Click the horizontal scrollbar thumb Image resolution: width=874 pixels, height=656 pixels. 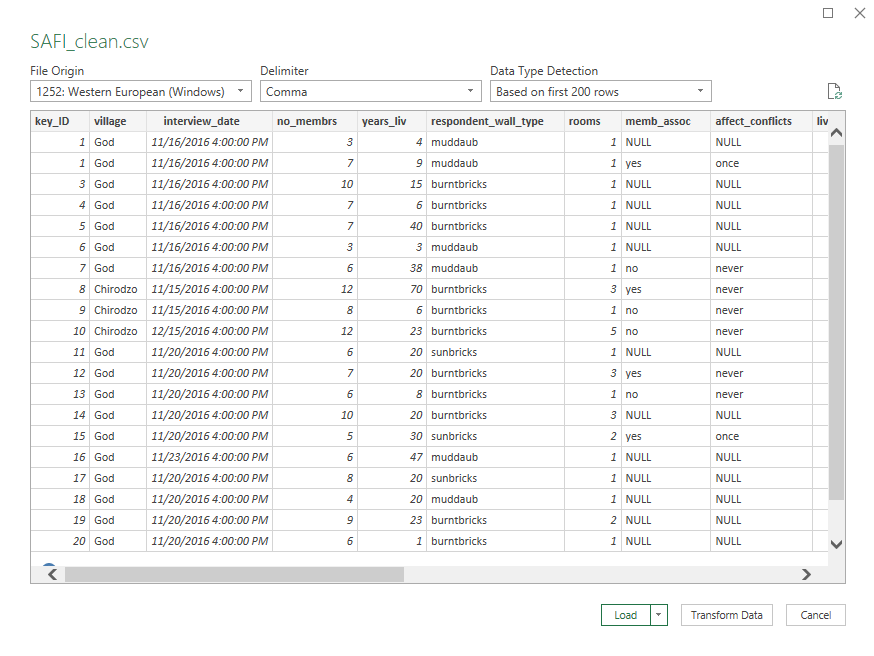click(x=234, y=574)
